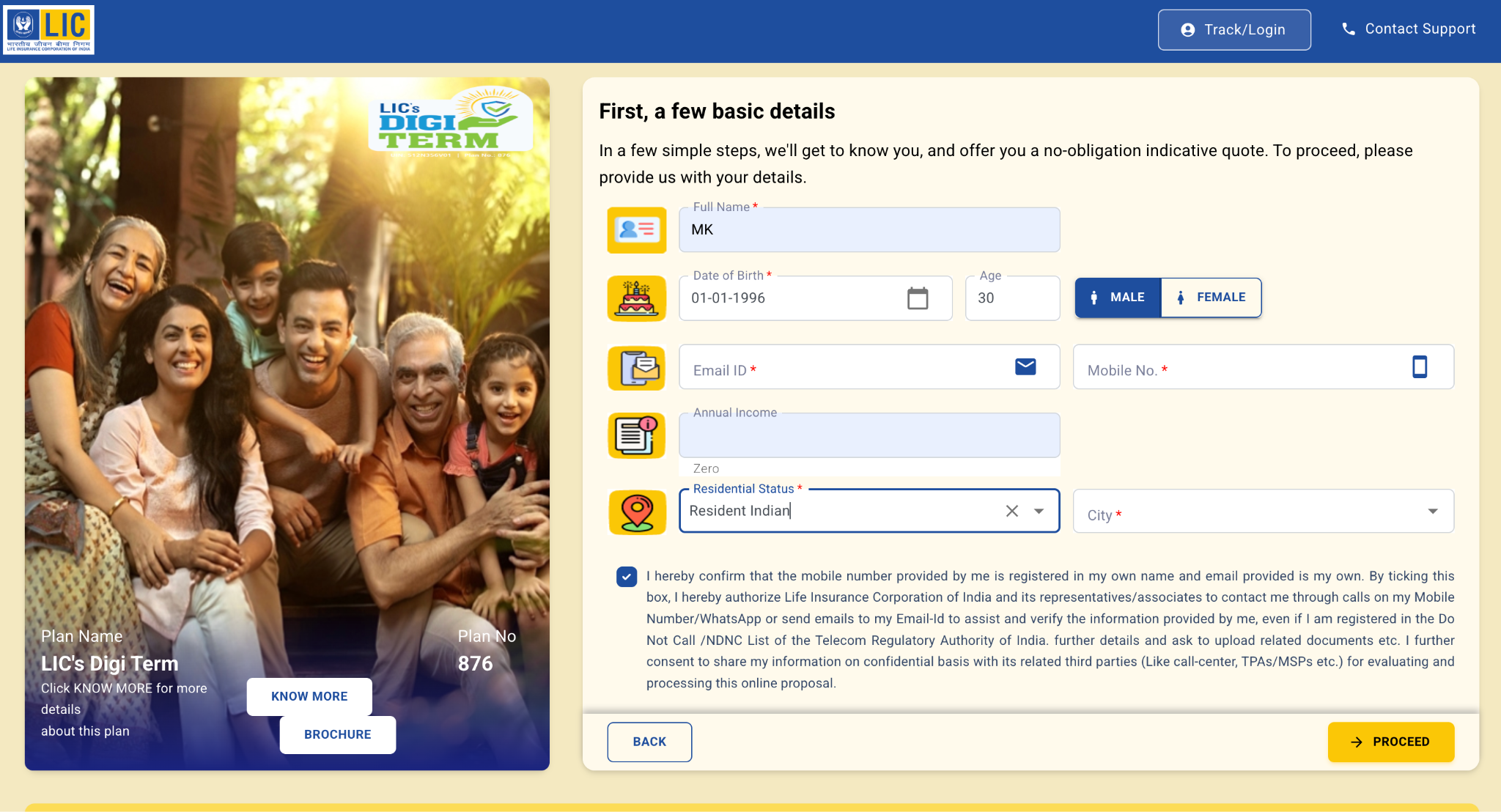1501x812 pixels.
Task: Click Contact Support
Action: click(x=1420, y=29)
